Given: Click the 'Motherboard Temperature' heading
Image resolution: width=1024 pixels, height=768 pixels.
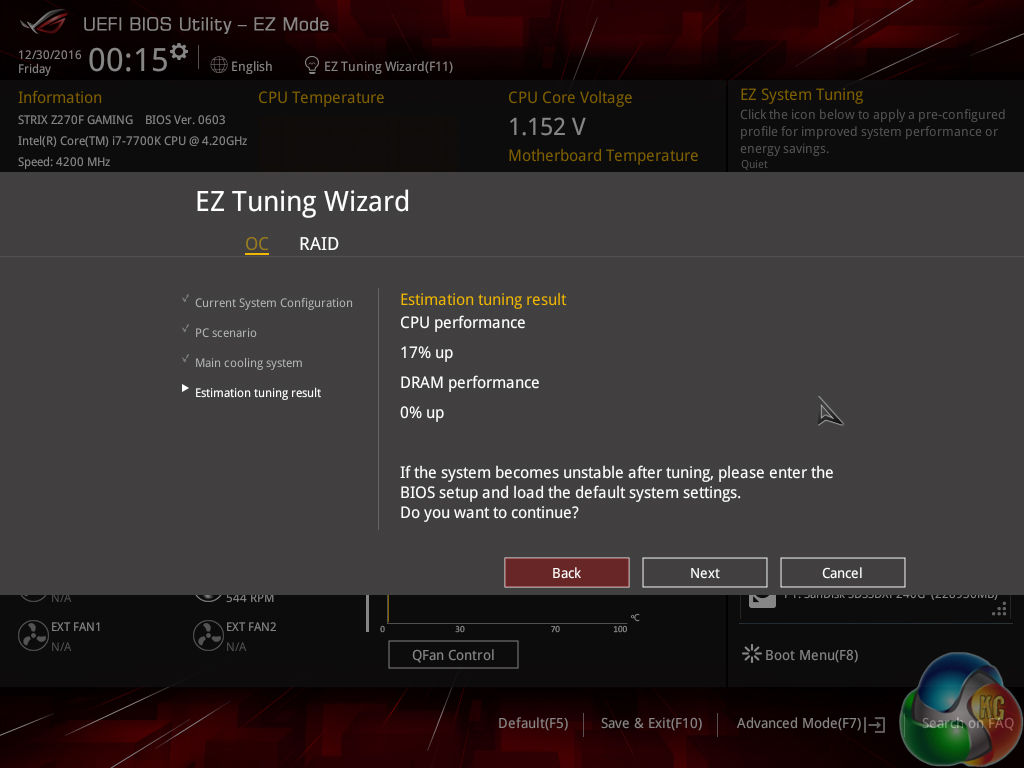Looking at the screenshot, I should pos(603,155).
